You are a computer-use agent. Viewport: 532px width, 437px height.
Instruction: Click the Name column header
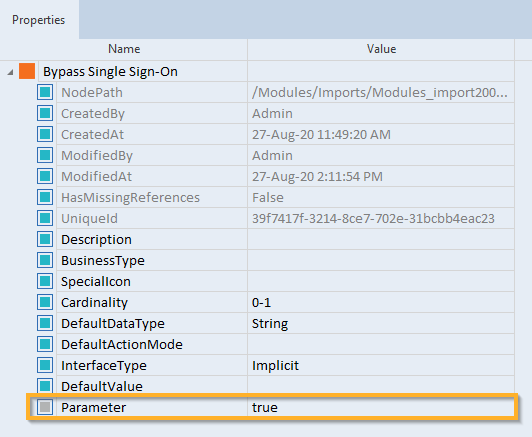pyautogui.click(x=124, y=49)
